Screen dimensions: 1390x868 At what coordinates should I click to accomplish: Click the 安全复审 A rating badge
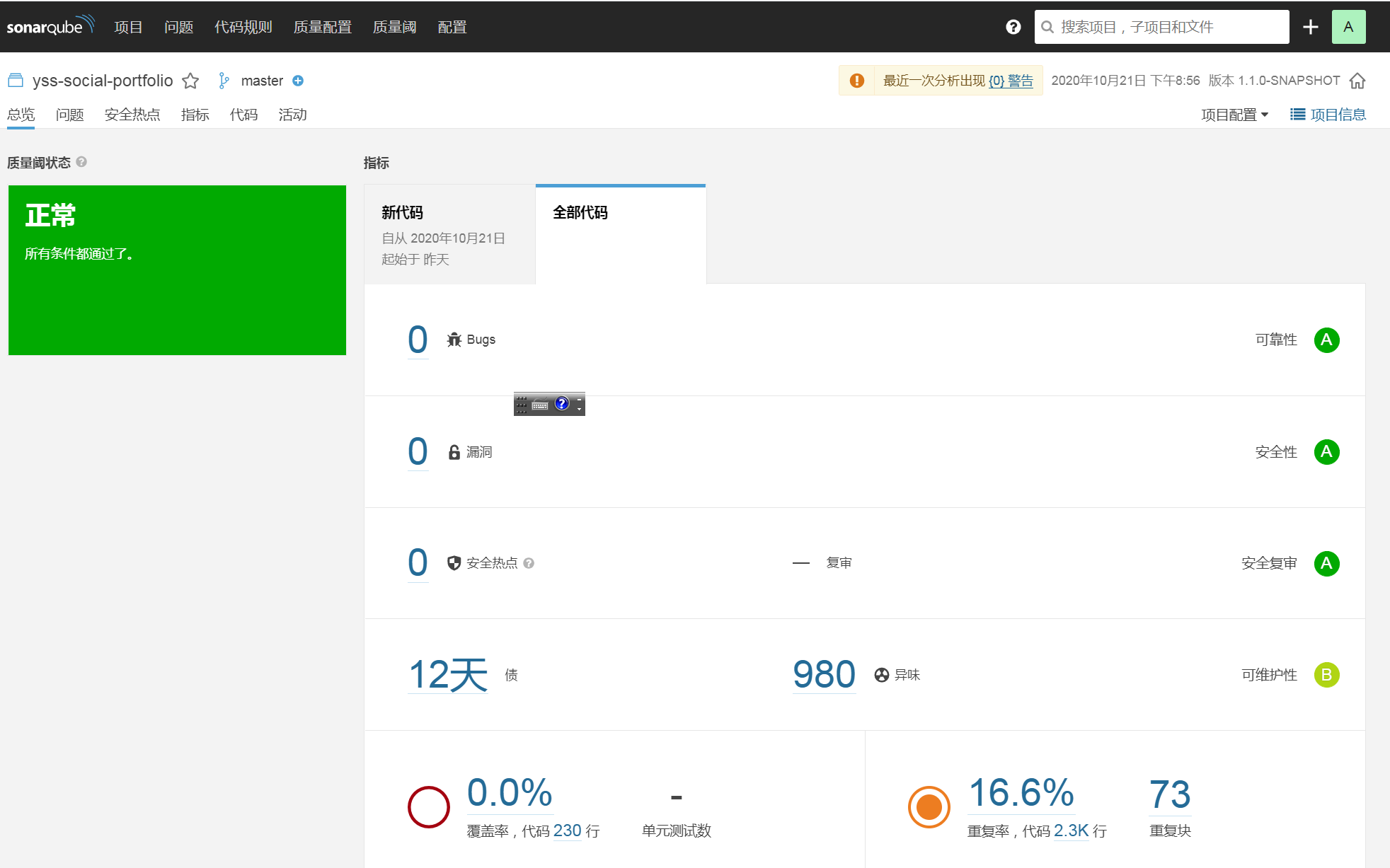pos(1326,564)
